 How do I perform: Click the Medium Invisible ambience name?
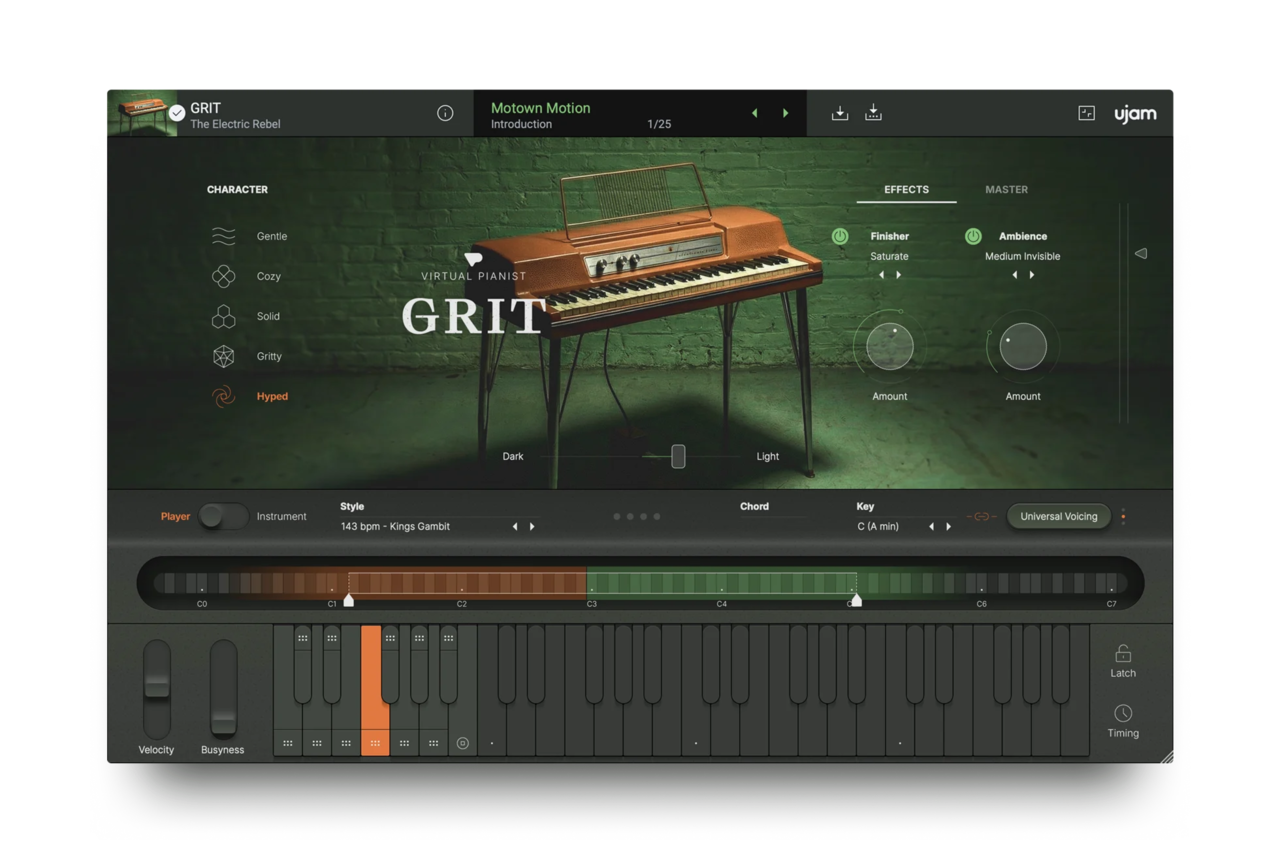(1023, 256)
